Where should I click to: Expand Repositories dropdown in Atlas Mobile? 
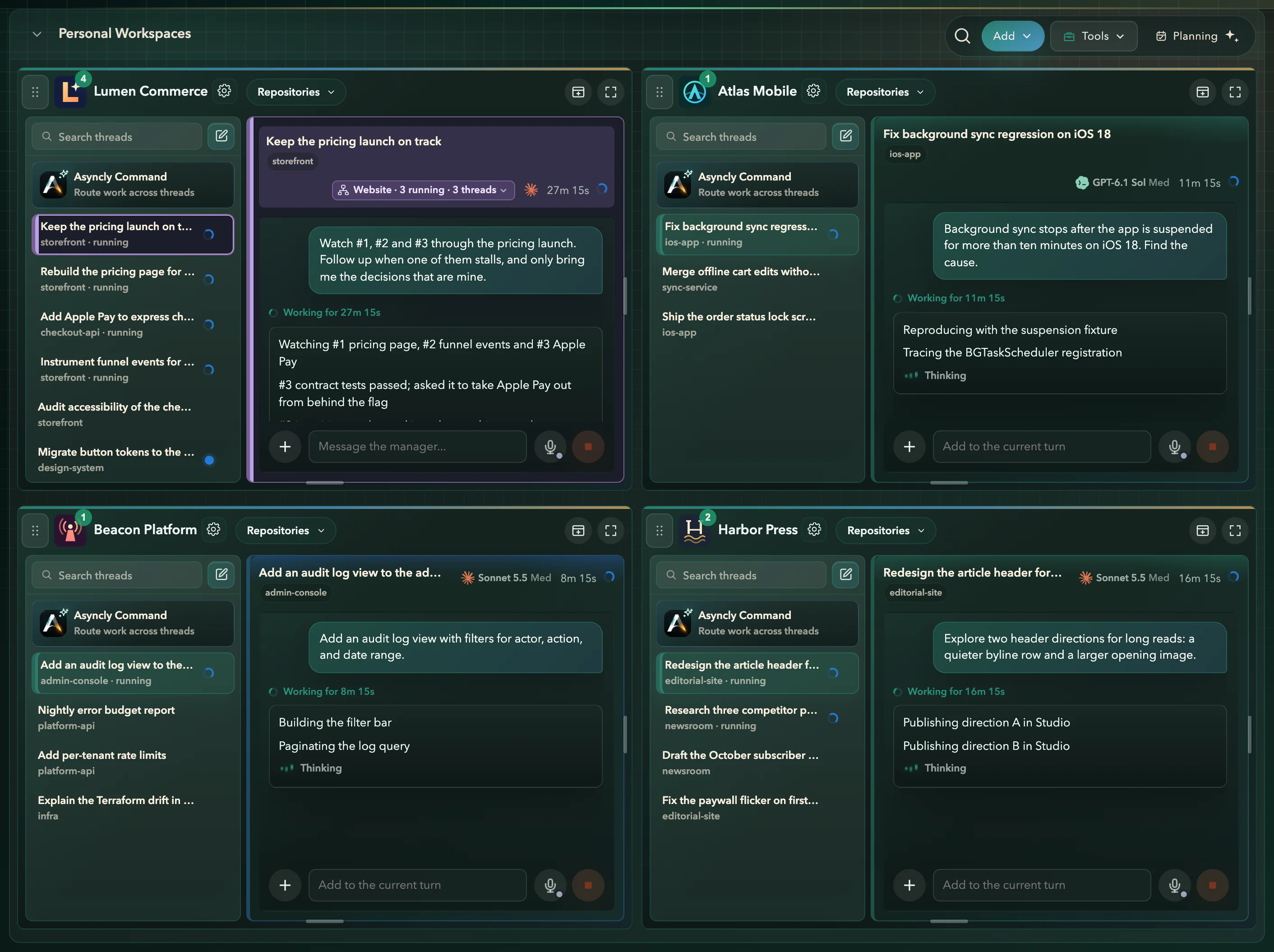pos(885,92)
